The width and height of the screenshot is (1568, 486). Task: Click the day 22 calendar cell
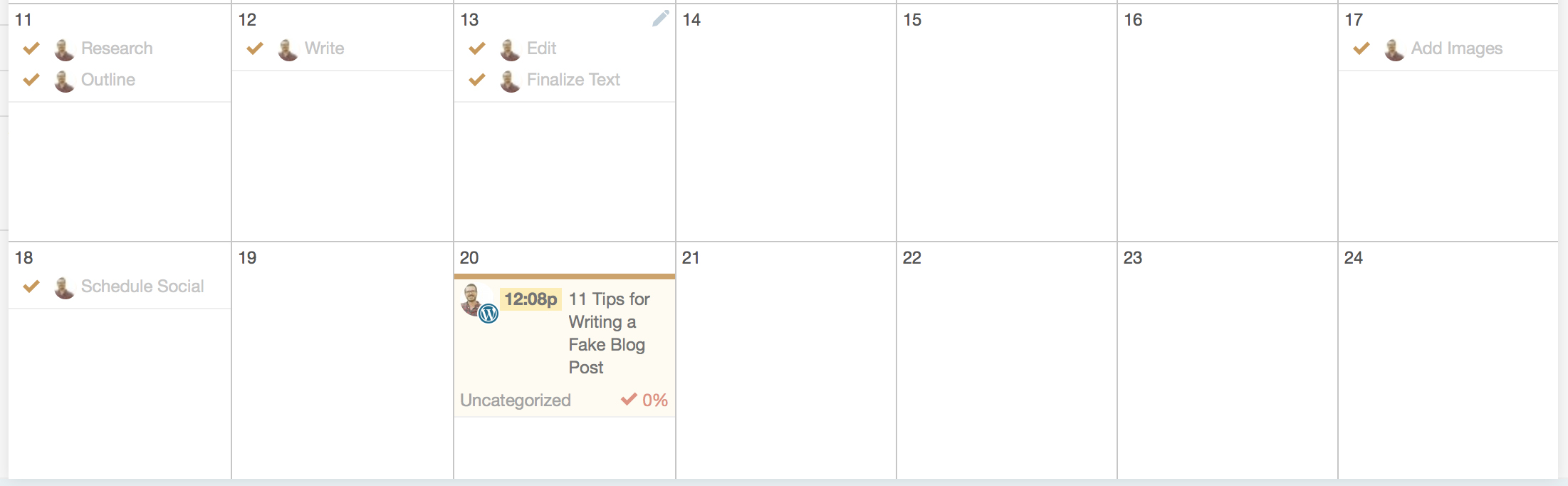tap(1006, 363)
